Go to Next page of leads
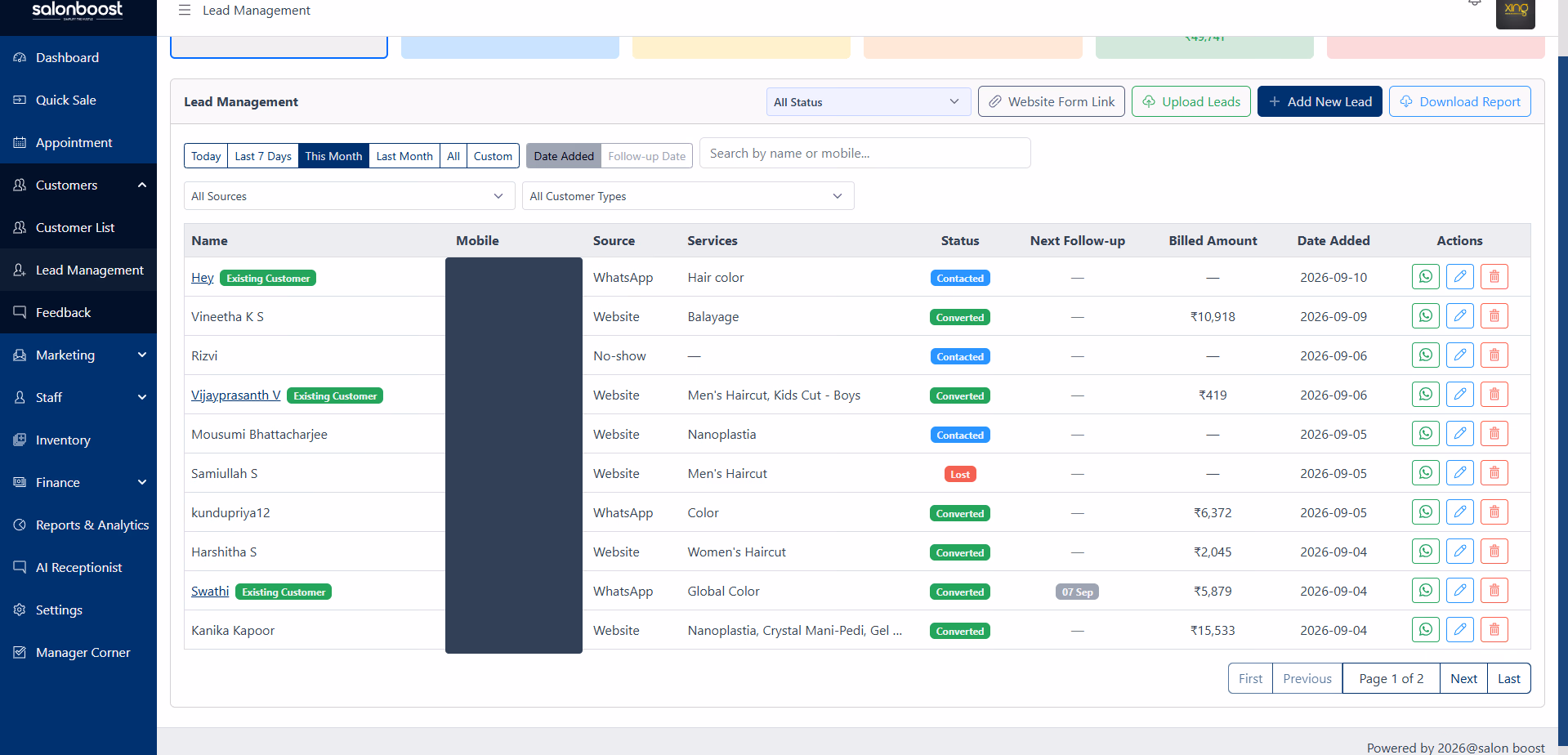Screen dimensions: 1568x755 1463,678
